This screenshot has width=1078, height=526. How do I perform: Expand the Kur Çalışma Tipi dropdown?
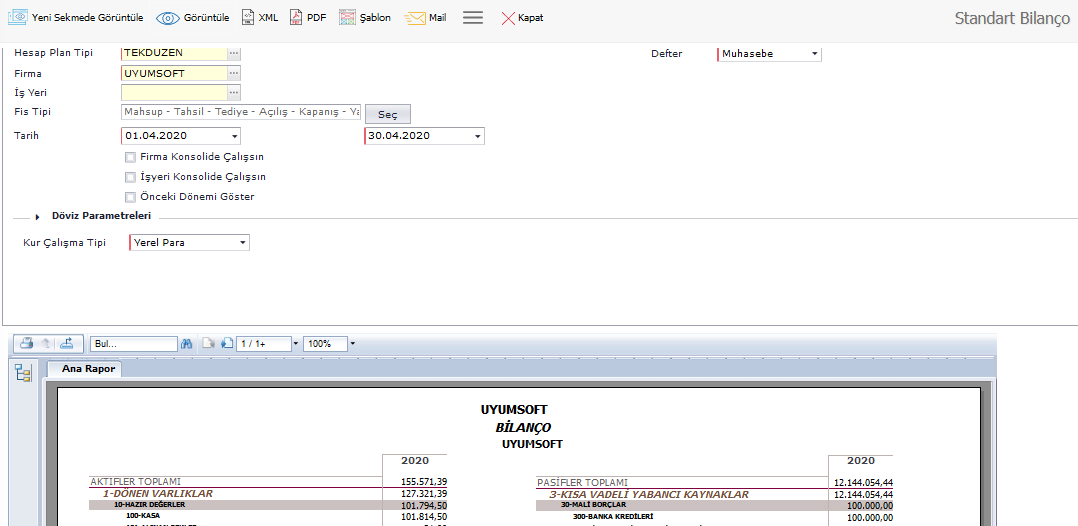[242, 243]
